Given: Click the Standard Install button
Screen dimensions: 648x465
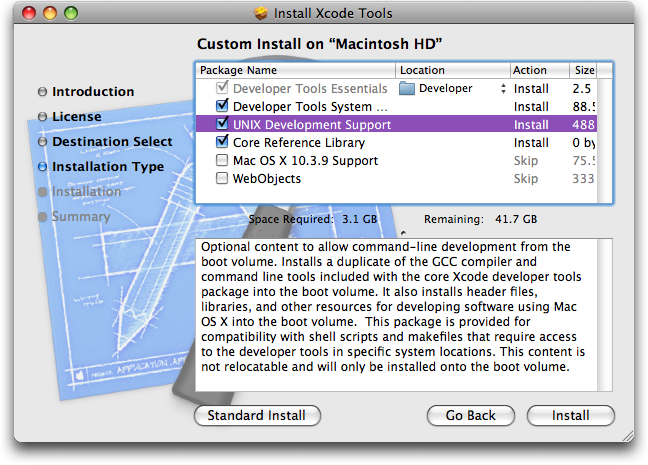Looking at the screenshot, I should click(257, 415).
